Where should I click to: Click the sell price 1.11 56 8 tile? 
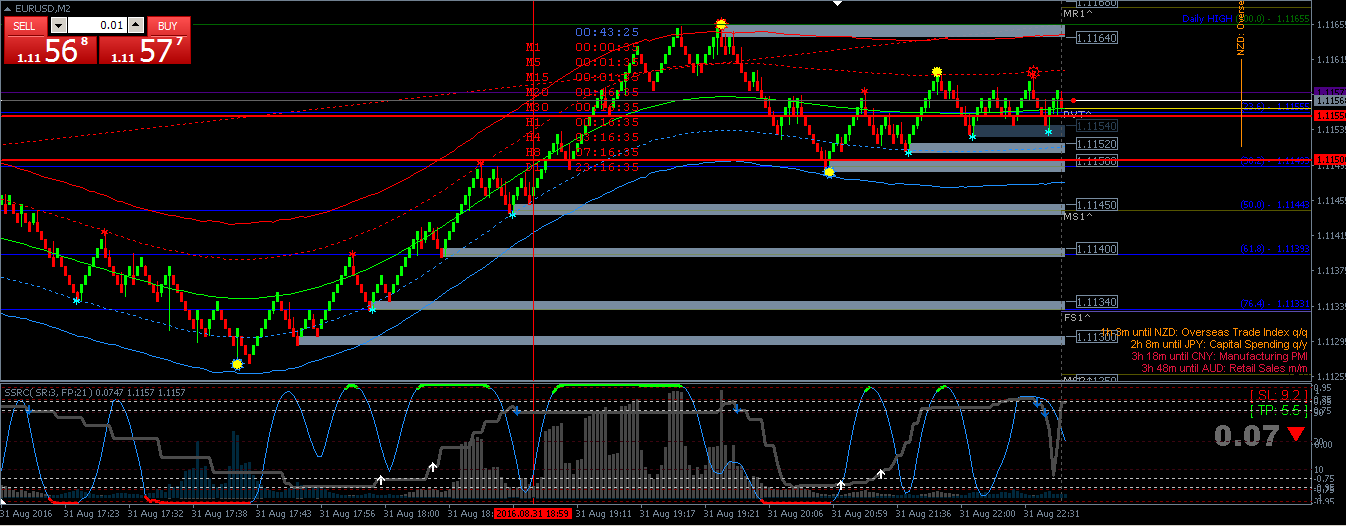pyautogui.click(x=49, y=49)
